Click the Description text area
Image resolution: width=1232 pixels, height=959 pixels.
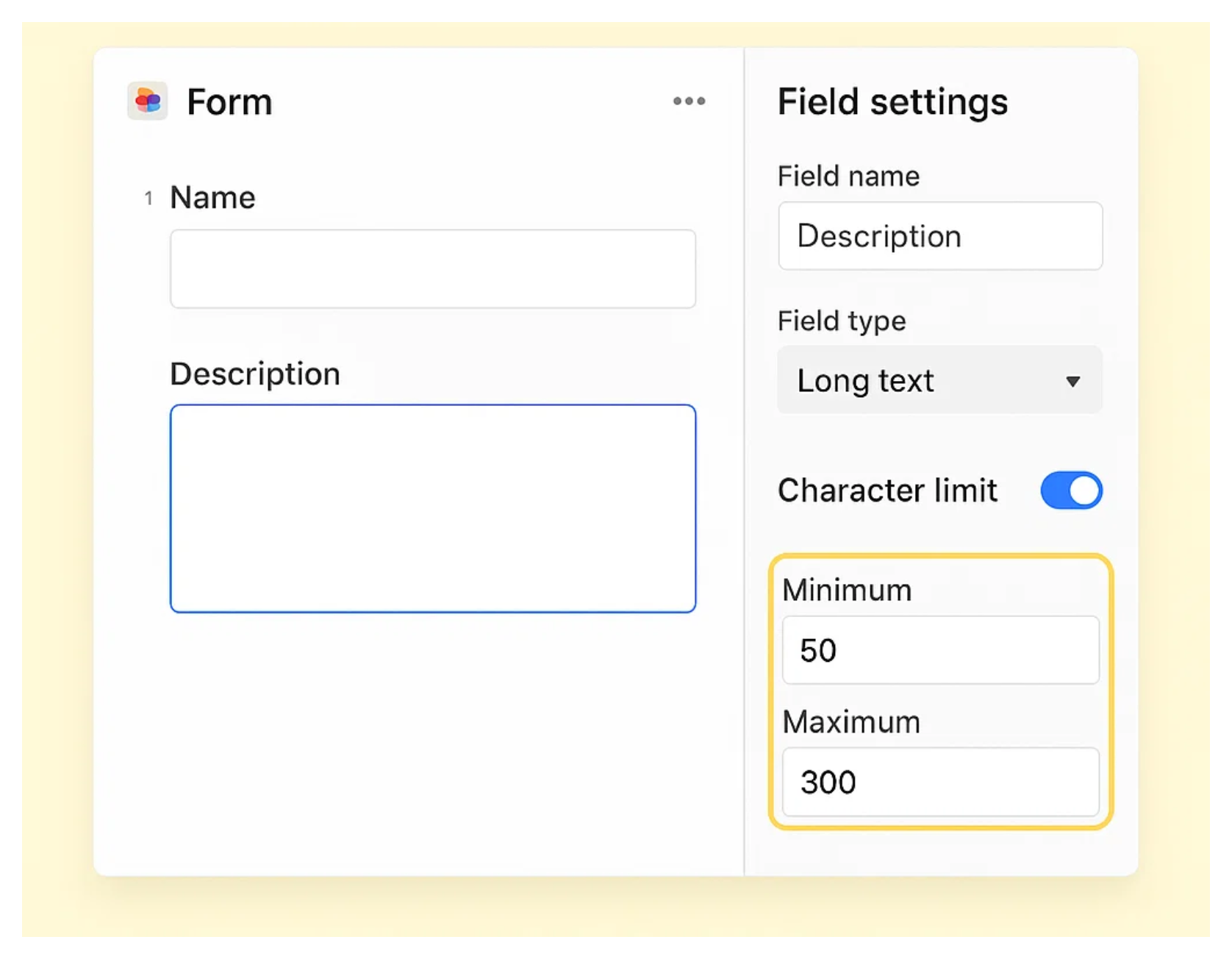[x=432, y=507]
